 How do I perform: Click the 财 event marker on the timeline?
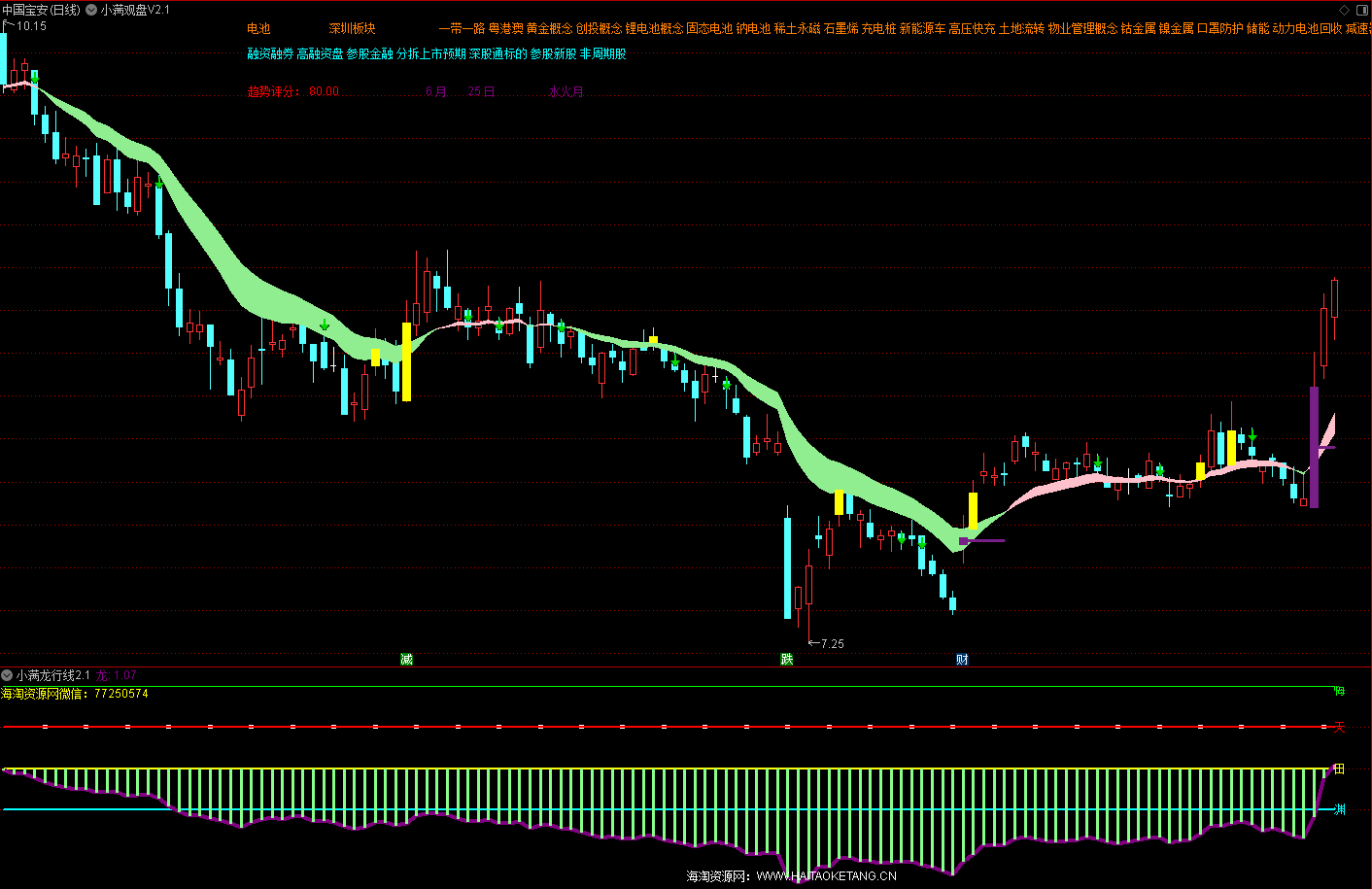click(x=962, y=660)
